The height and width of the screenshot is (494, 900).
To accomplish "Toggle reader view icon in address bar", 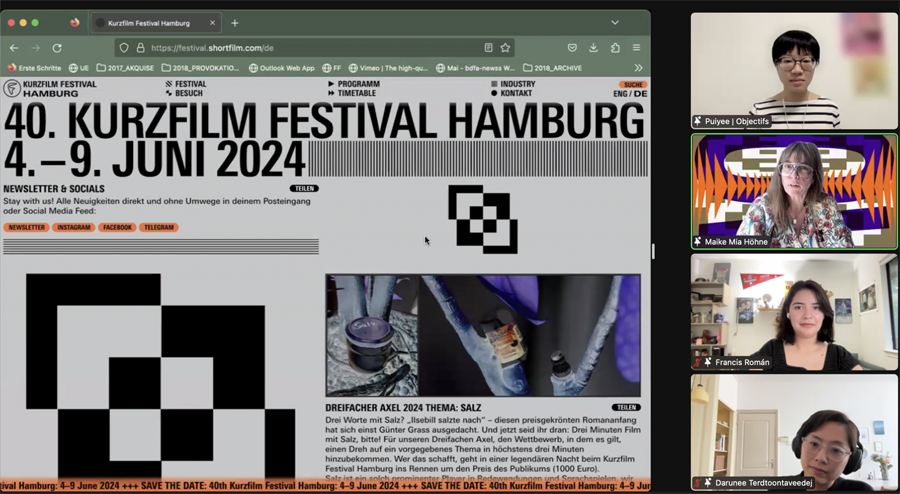I will pyautogui.click(x=488, y=48).
